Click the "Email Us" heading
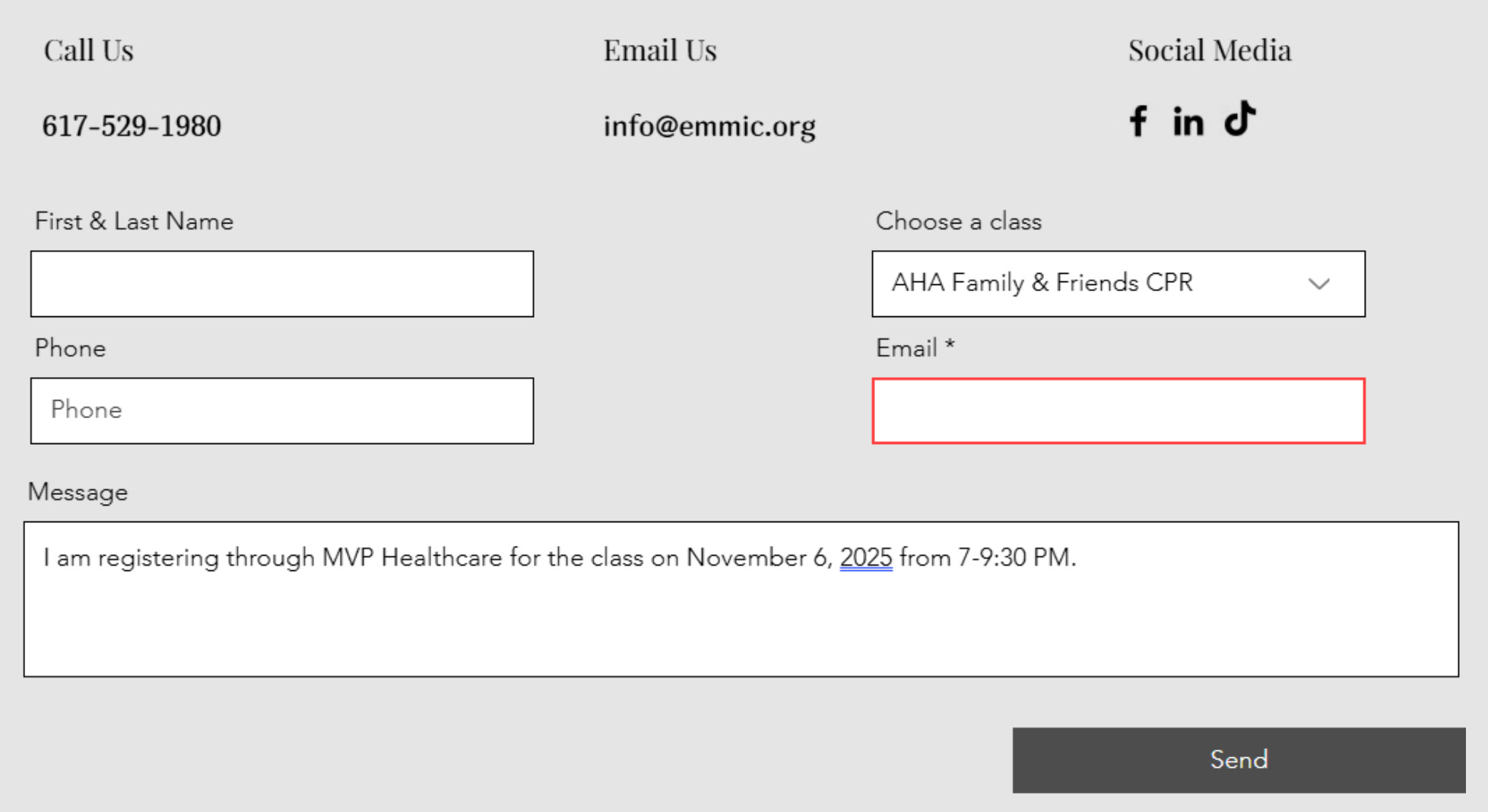This screenshot has width=1488, height=812. (659, 51)
